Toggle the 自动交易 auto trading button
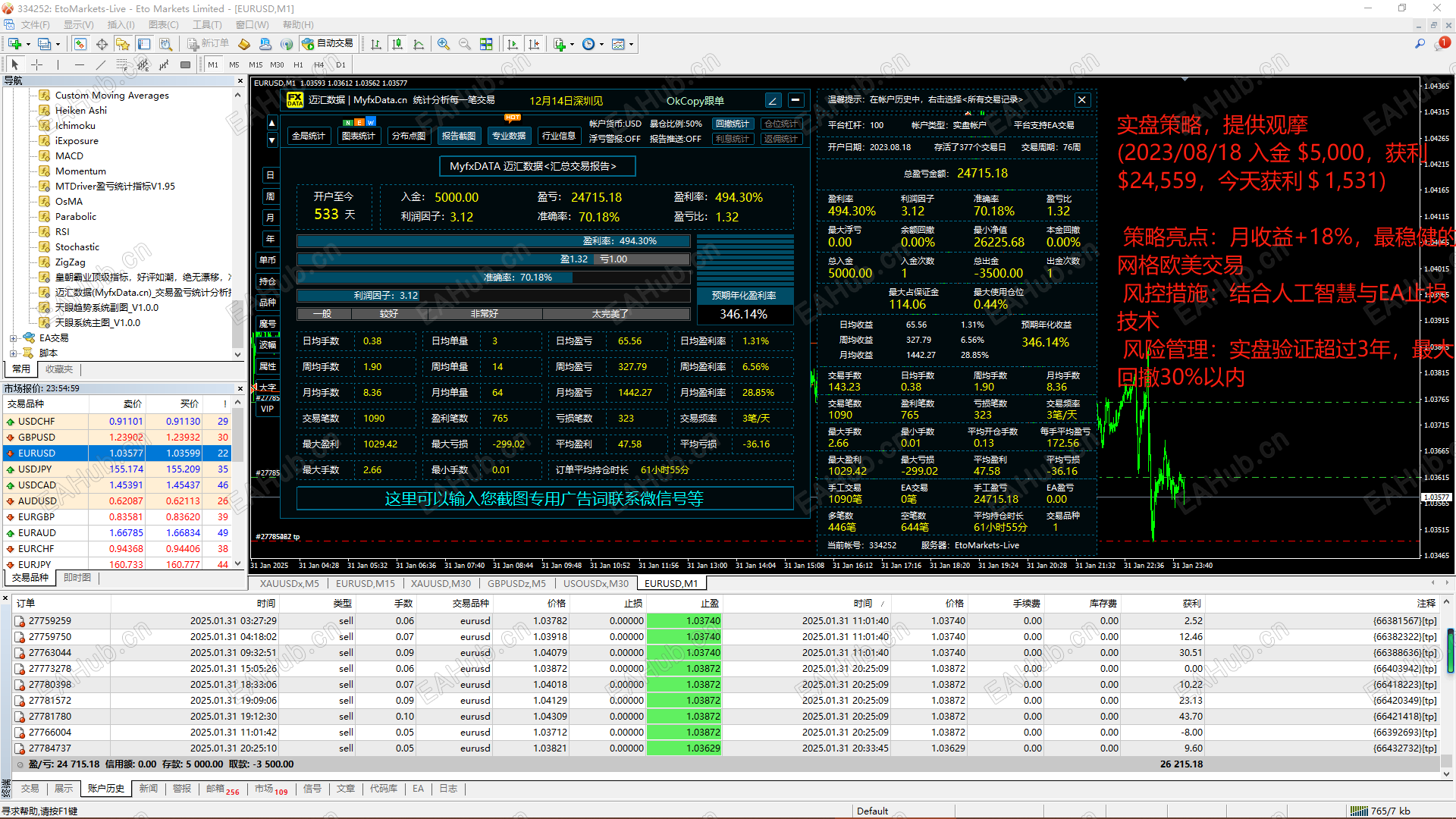1456x819 pixels. tap(328, 44)
